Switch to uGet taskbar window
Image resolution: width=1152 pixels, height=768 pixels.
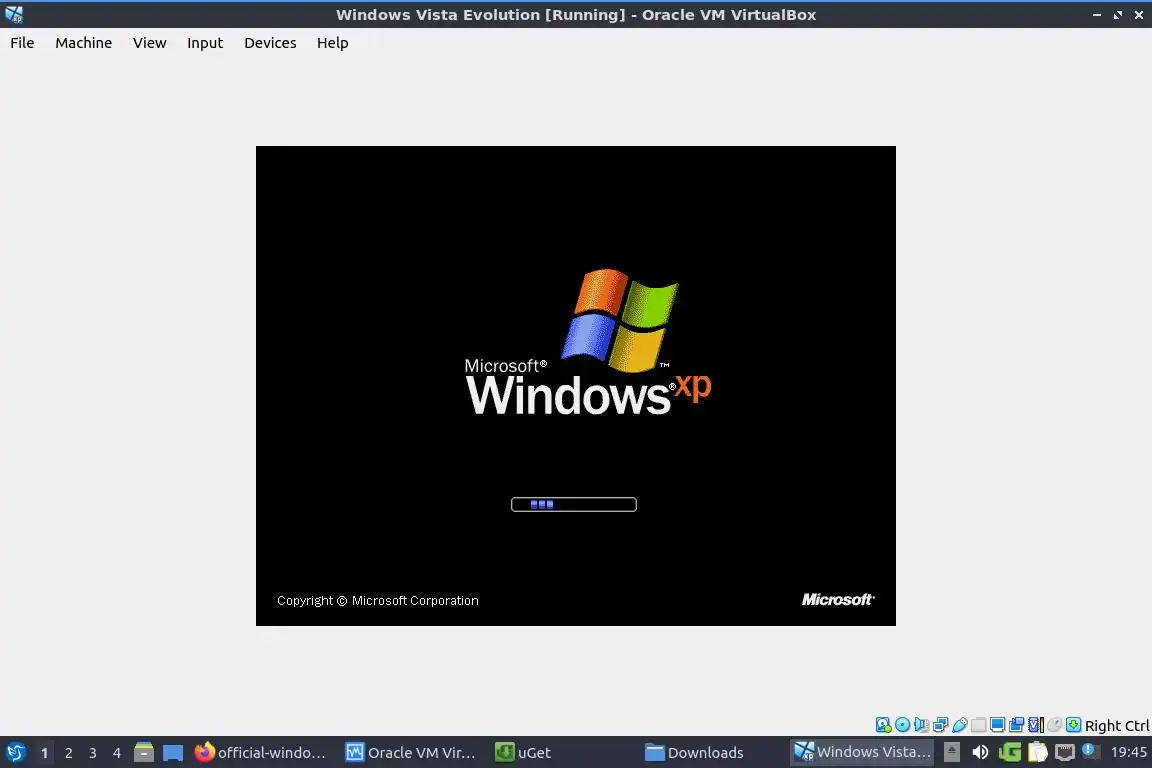(x=523, y=753)
